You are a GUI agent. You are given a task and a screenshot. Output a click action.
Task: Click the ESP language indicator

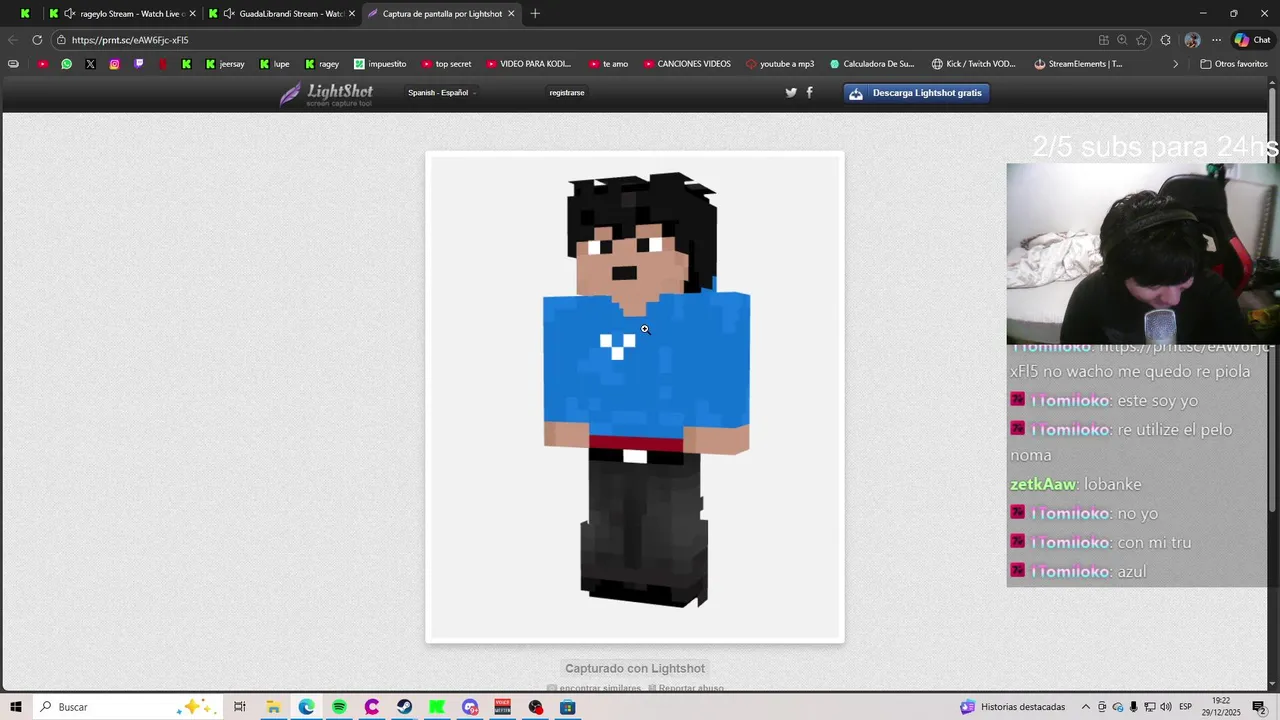pyautogui.click(x=1185, y=707)
